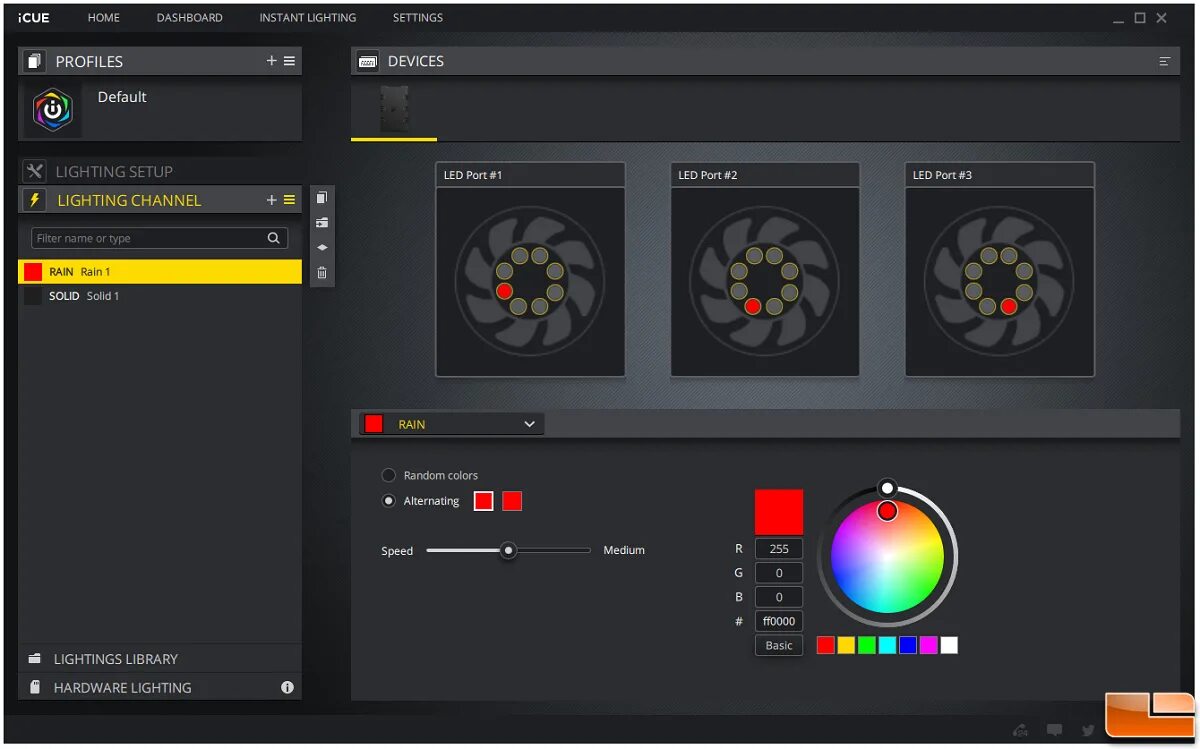Click the Lighting Setup wrench icon
Screen dimensions: 1200x749
(35, 171)
